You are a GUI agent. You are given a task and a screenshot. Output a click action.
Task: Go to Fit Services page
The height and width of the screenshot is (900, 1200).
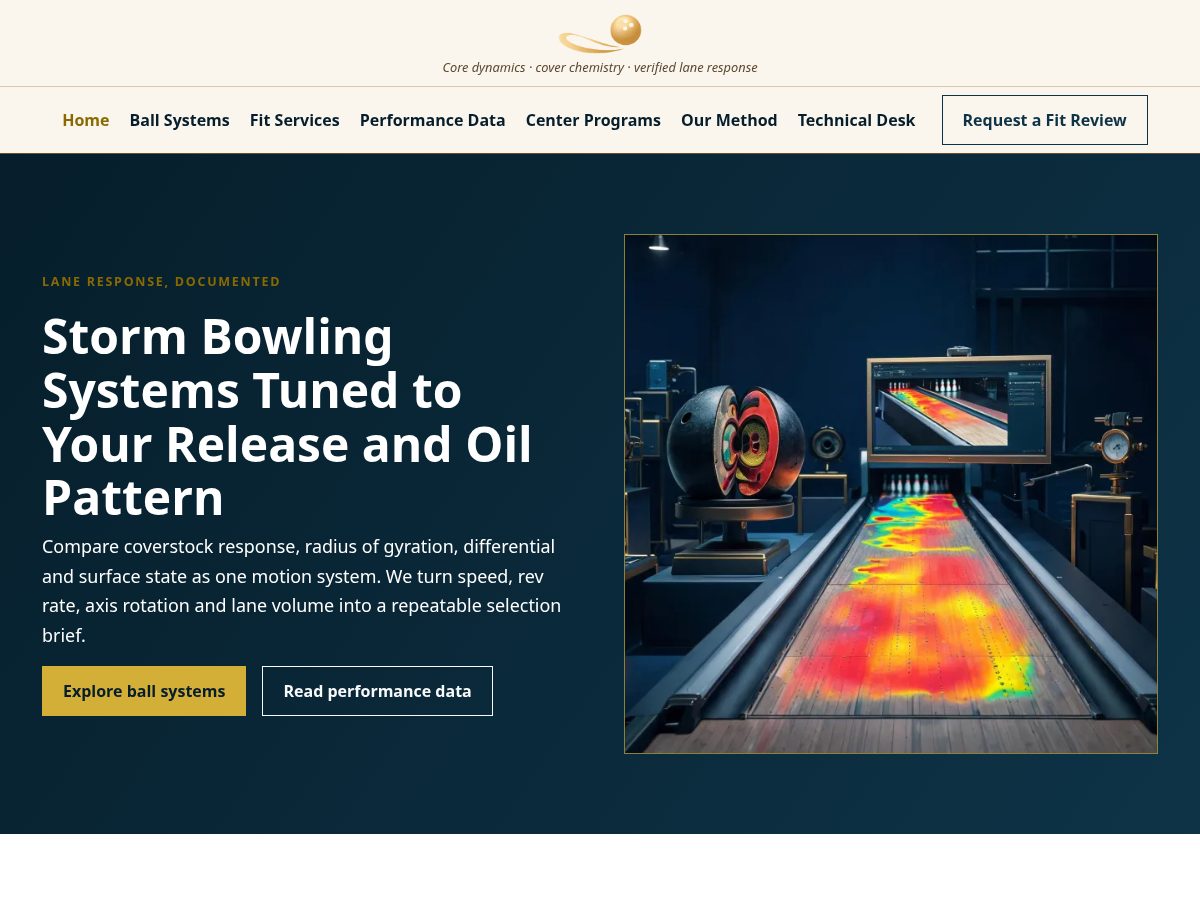coord(295,120)
